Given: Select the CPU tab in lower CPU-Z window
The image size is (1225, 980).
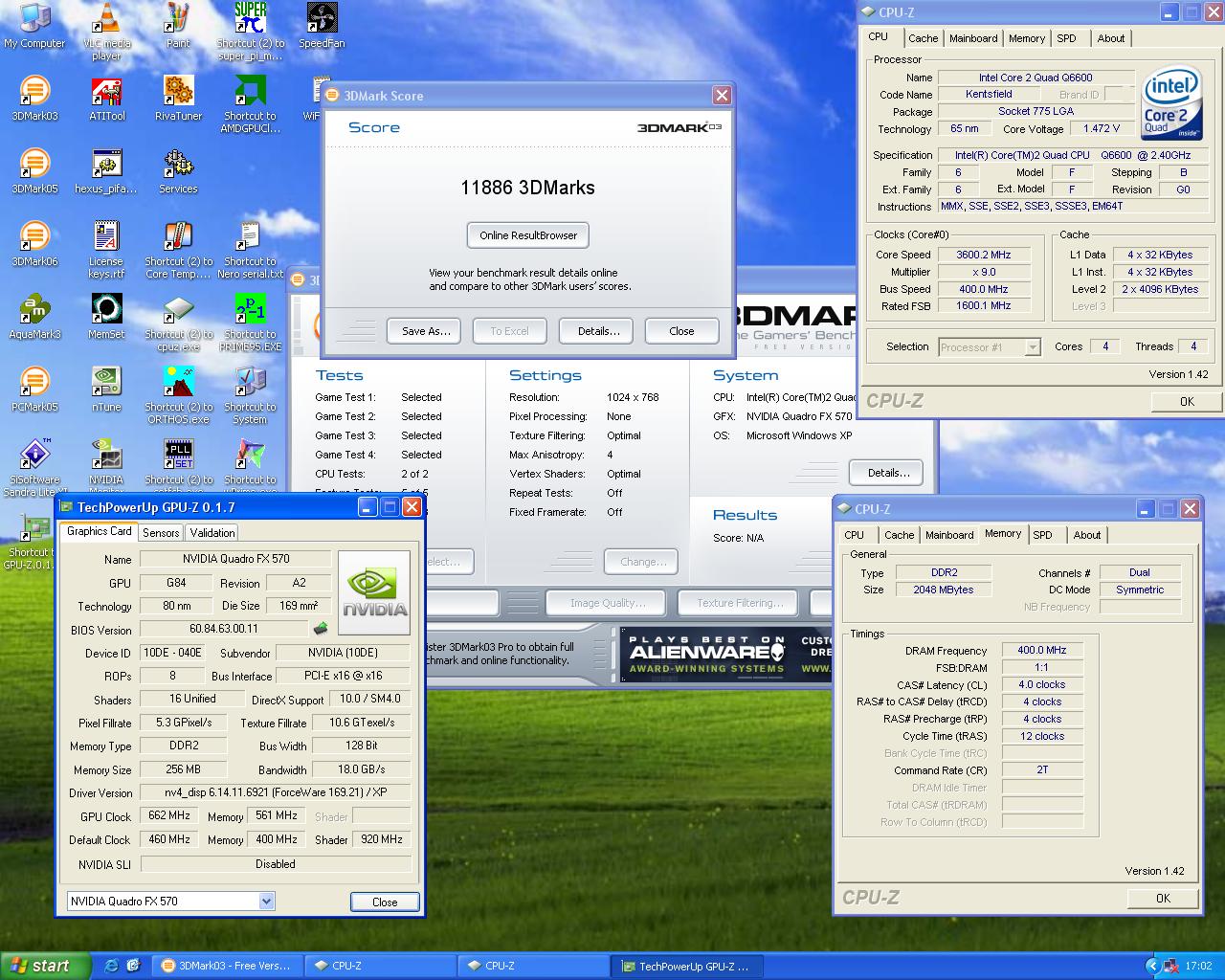Looking at the screenshot, I should pos(854,535).
